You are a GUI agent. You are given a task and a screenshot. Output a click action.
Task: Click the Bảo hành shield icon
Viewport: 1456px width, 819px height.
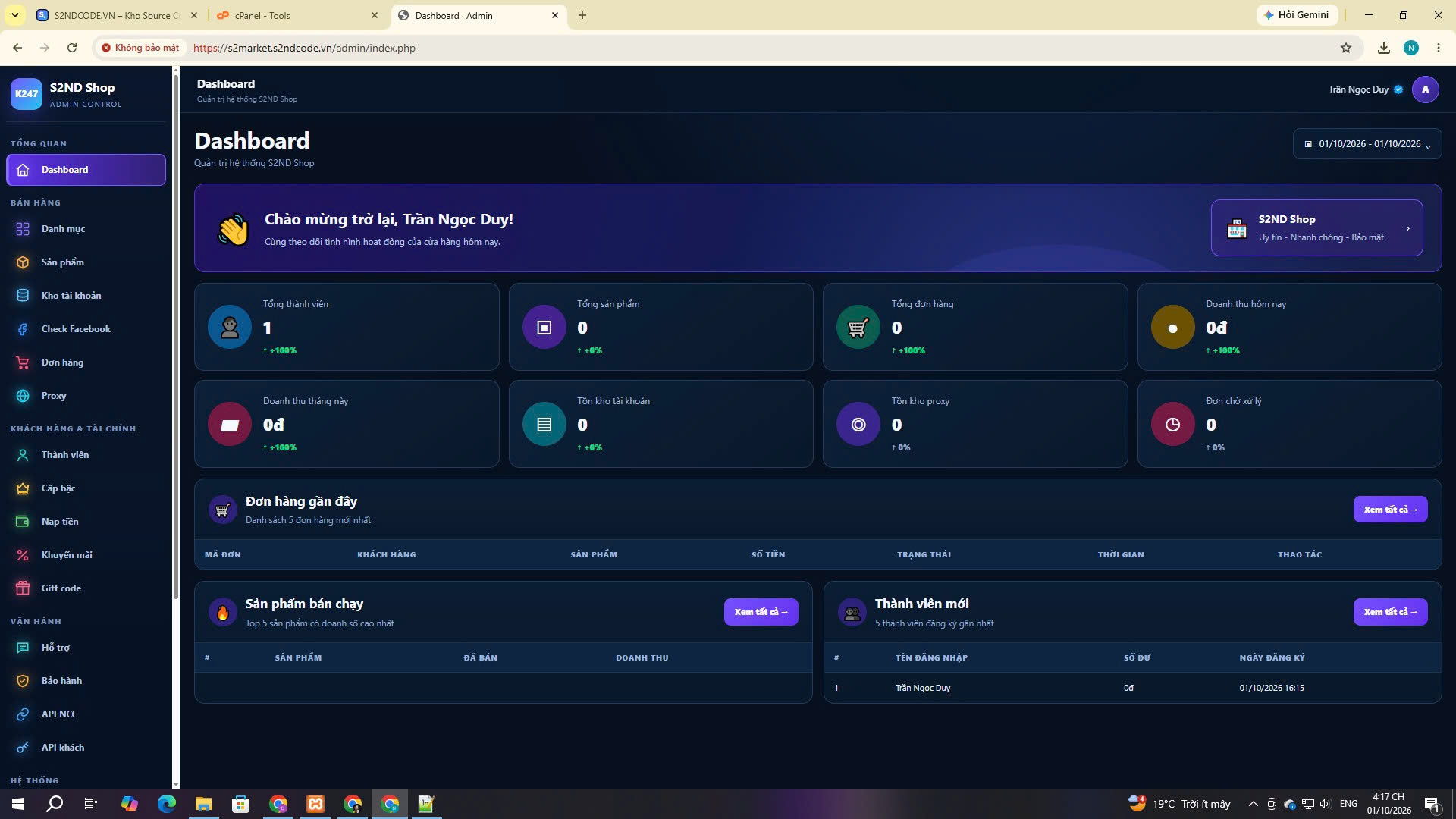pos(23,681)
